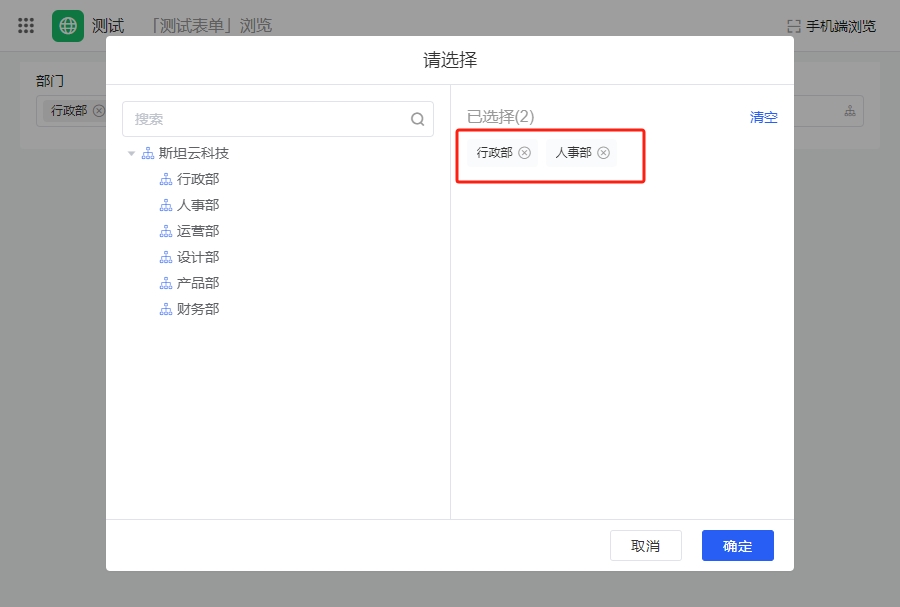Focus the 搜索 input field

(278, 119)
